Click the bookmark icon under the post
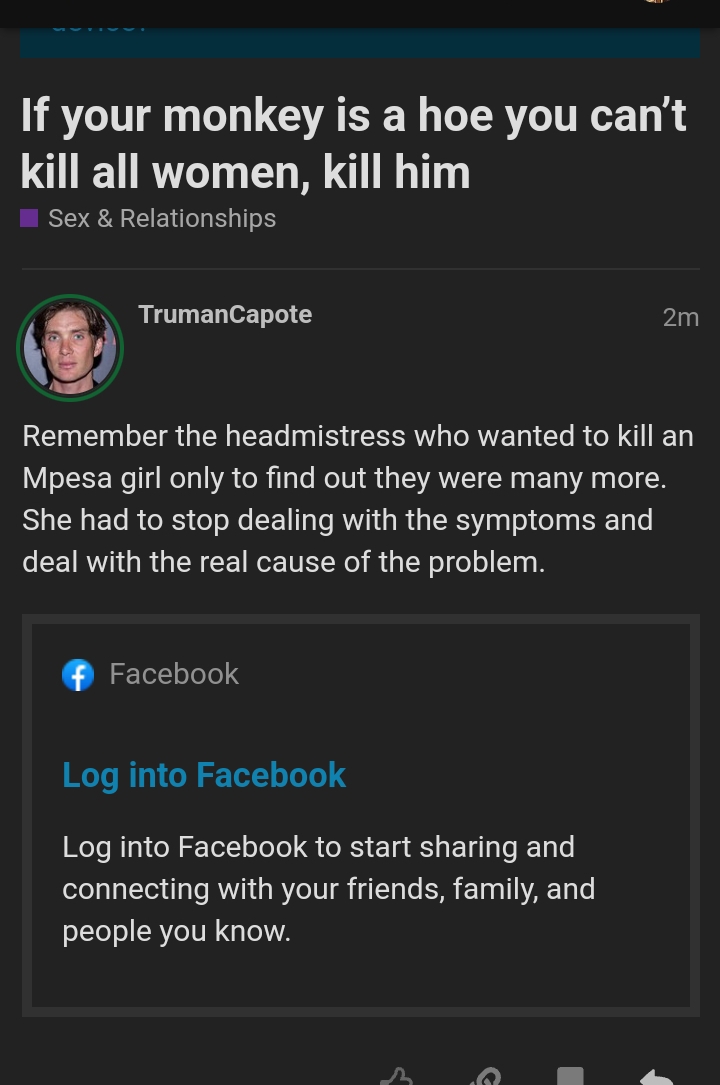 click(570, 1077)
